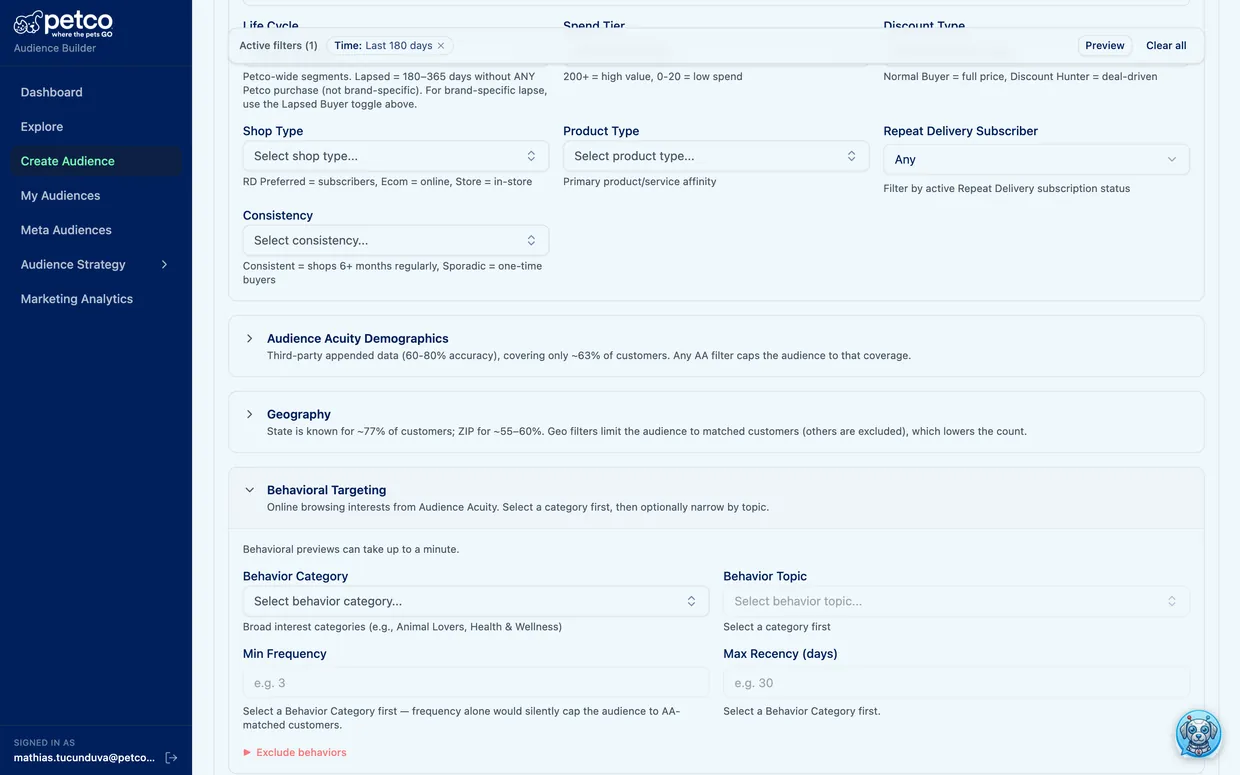The height and width of the screenshot is (775, 1240).
Task: Open My Audiences
Action: pos(61,196)
